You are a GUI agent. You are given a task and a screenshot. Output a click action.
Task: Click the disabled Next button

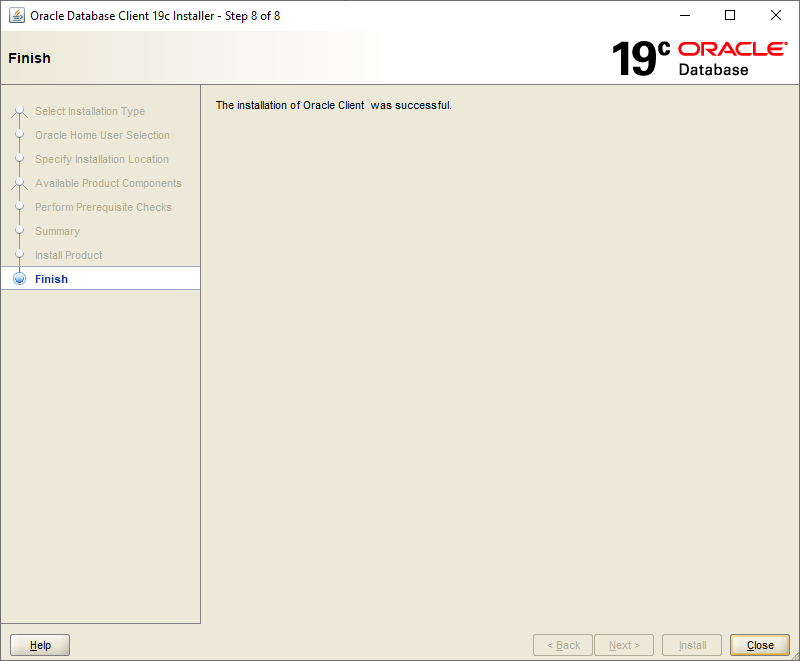coord(624,645)
